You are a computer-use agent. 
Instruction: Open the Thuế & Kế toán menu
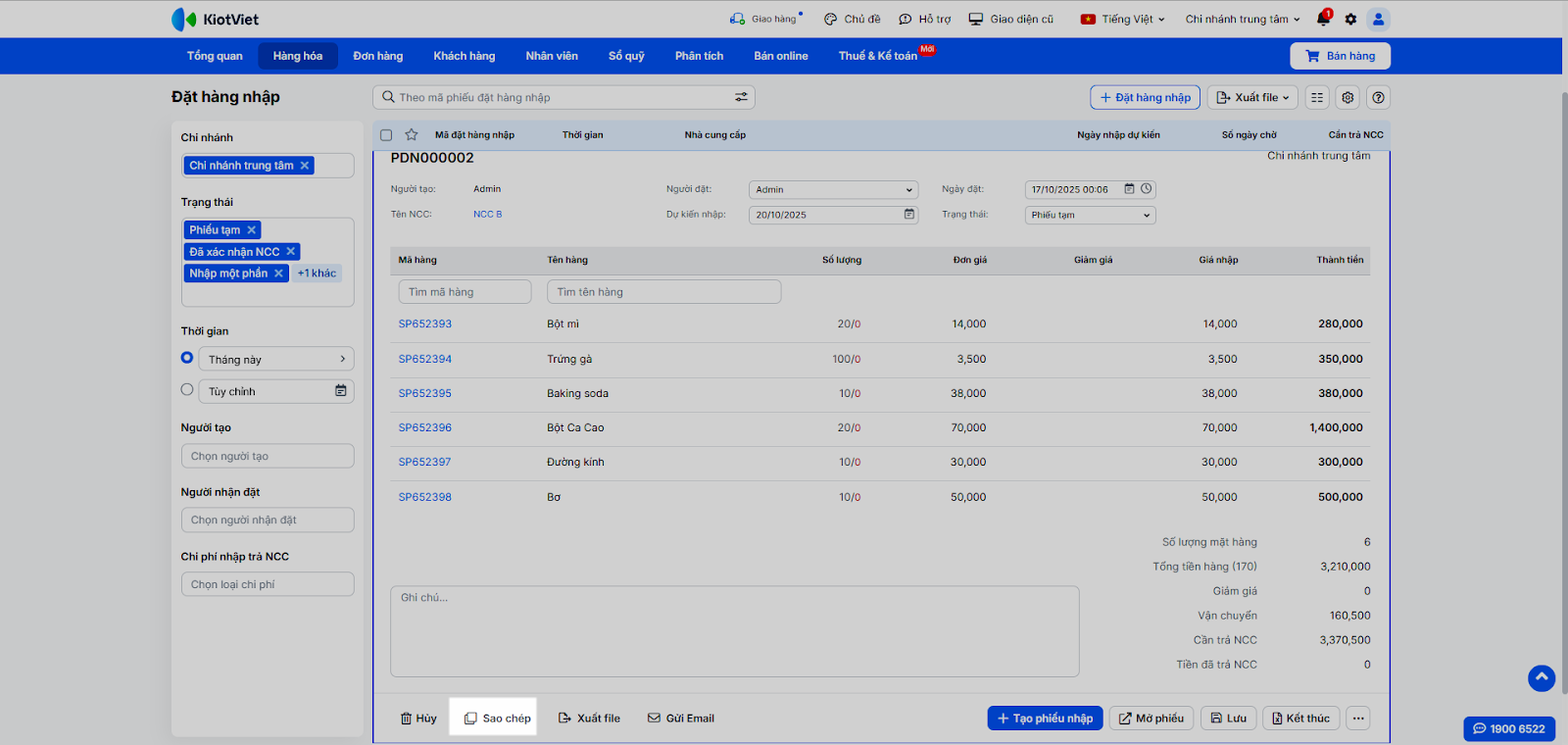(878, 56)
